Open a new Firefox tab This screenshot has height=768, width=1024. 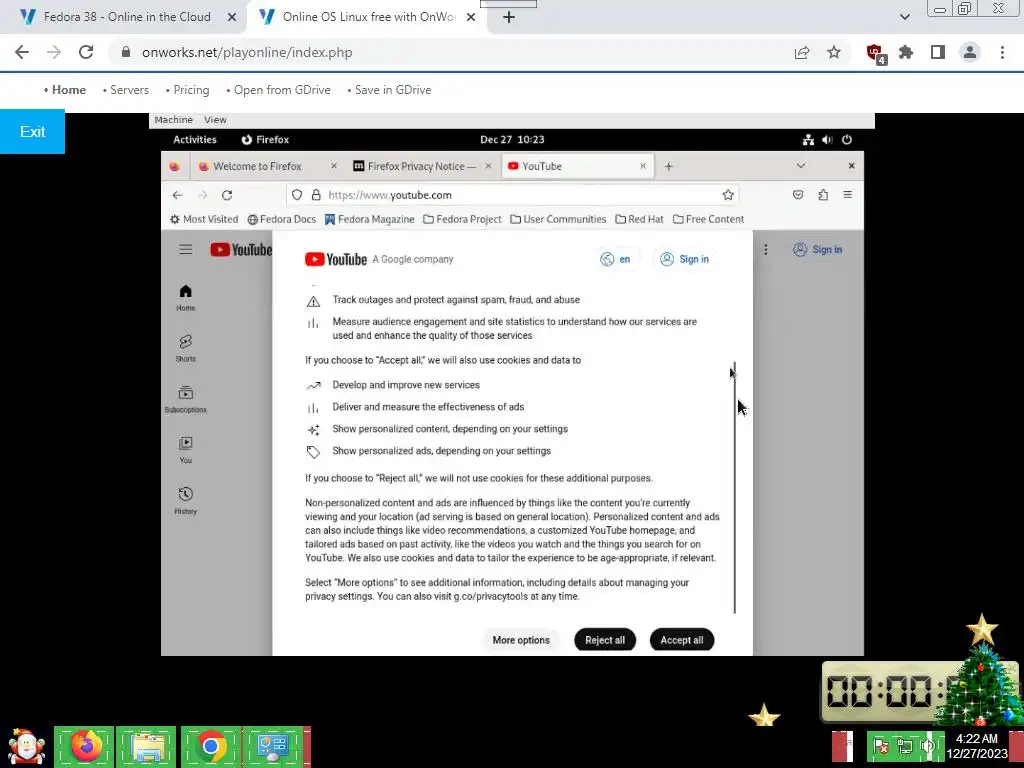click(x=668, y=167)
